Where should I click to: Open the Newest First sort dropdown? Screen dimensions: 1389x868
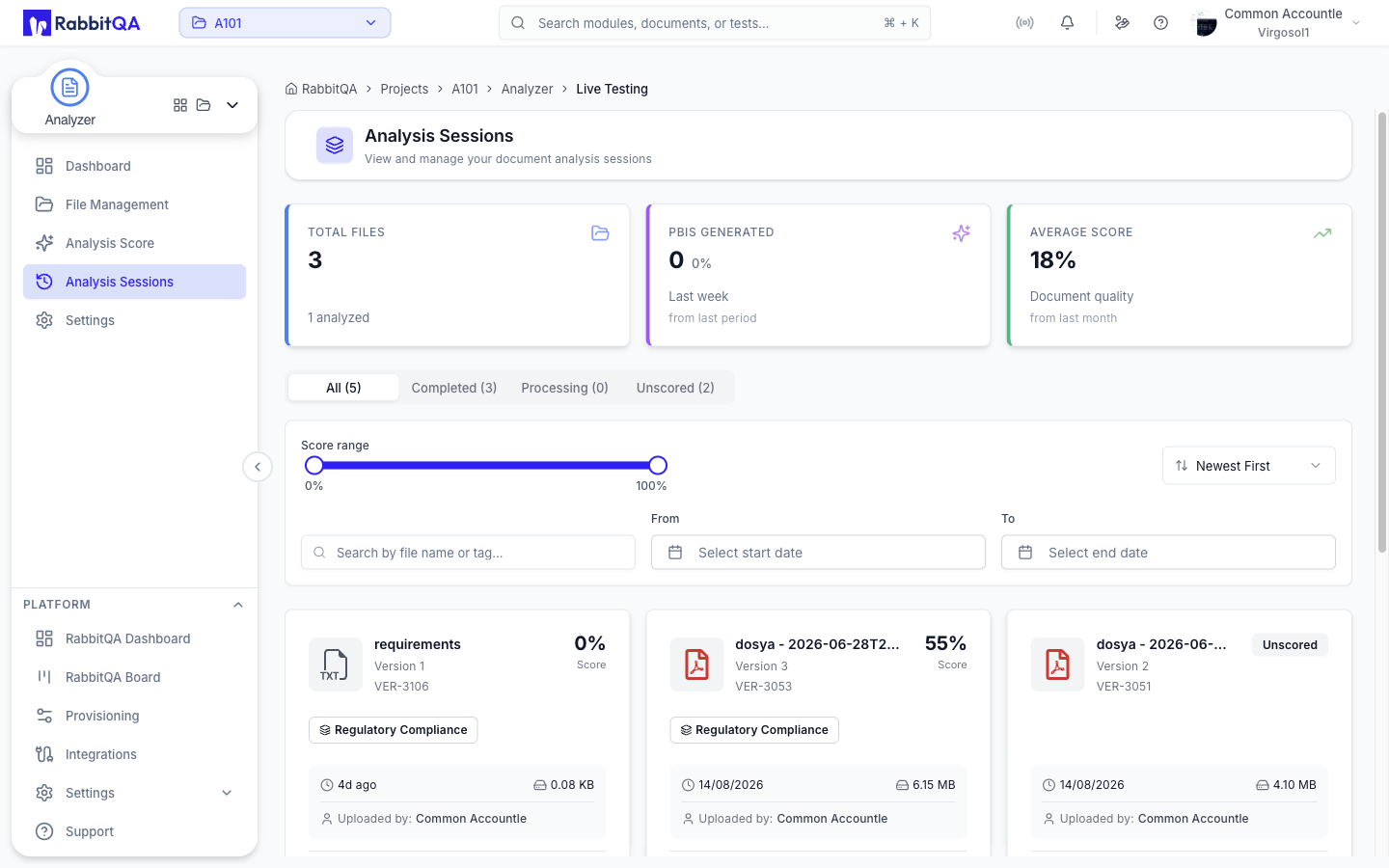point(1248,466)
